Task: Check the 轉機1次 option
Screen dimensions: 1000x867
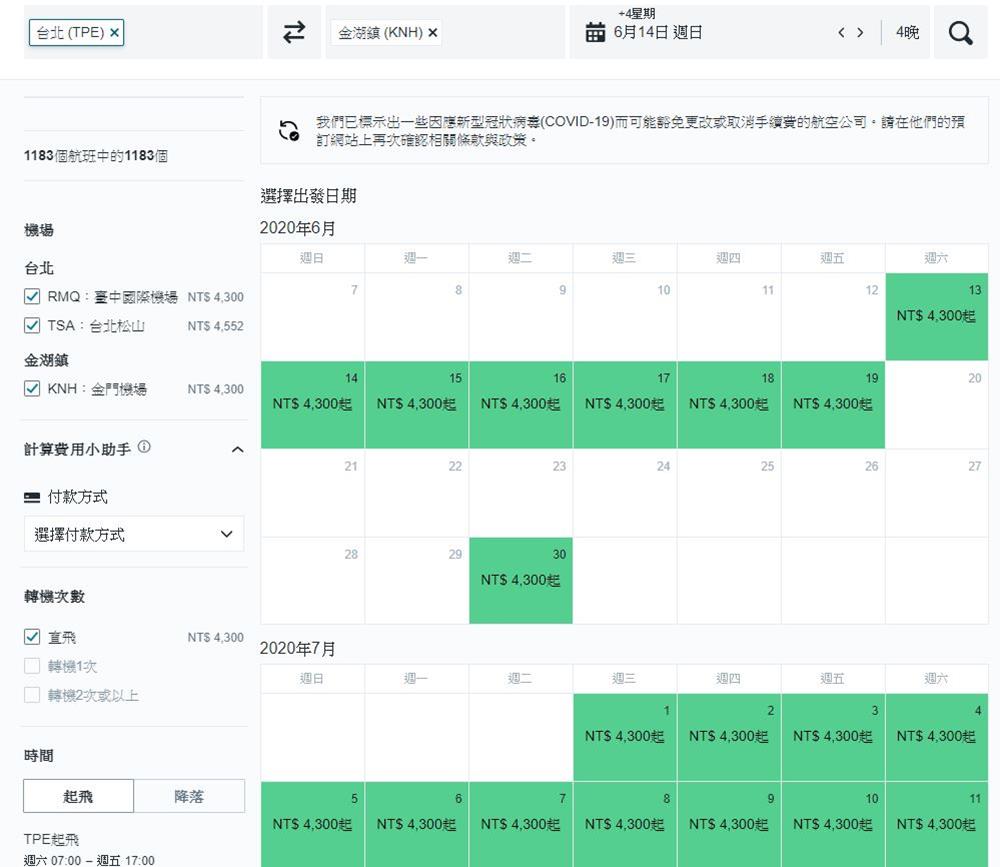Action: 32,666
